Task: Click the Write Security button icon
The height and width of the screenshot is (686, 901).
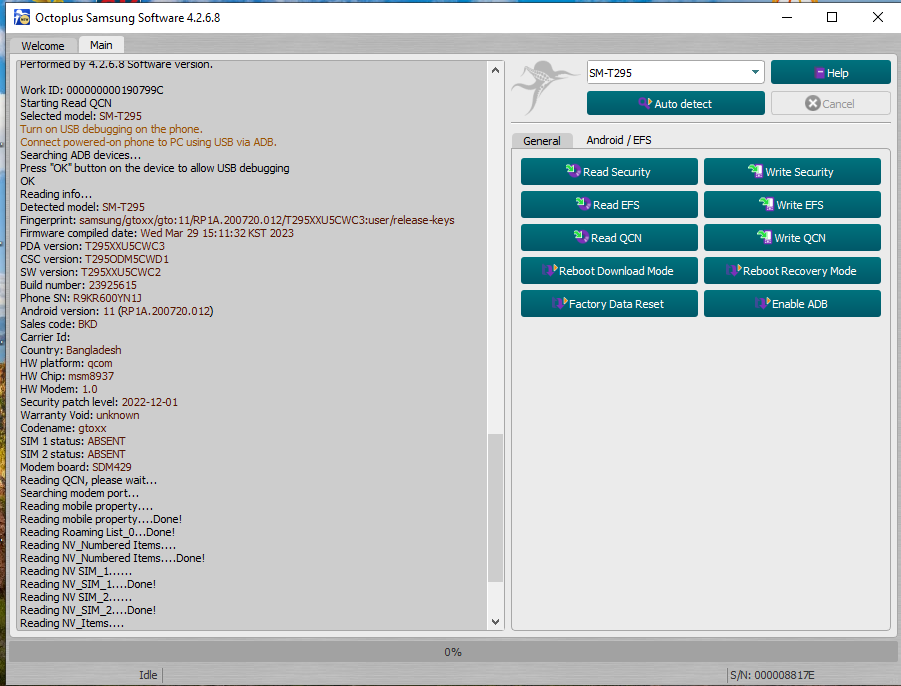Action: (x=756, y=171)
